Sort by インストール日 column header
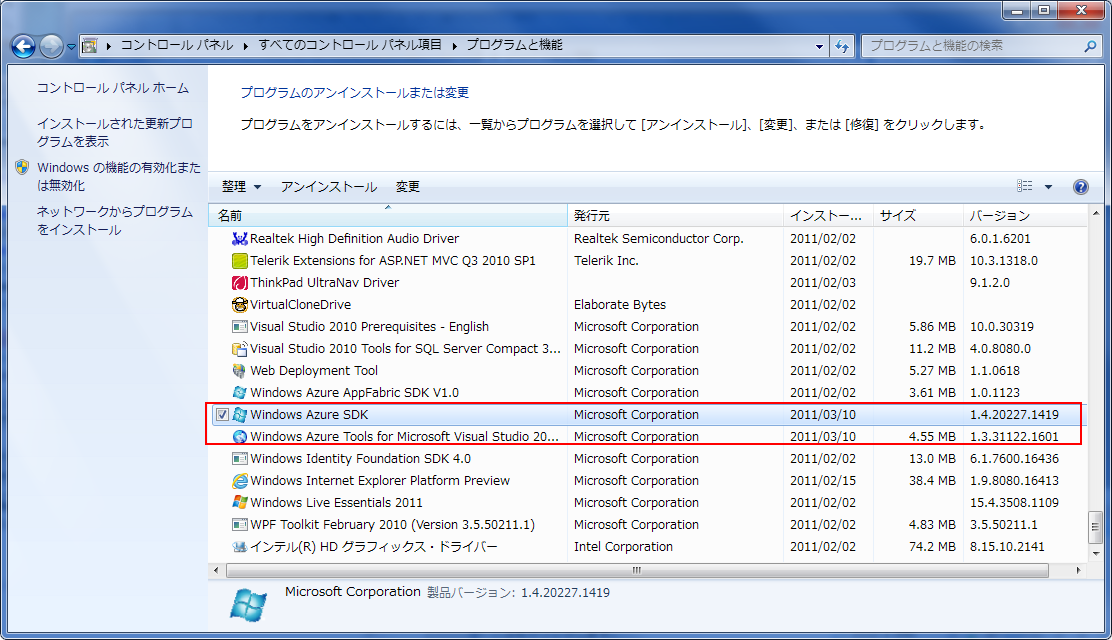1112x640 pixels. coord(828,215)
